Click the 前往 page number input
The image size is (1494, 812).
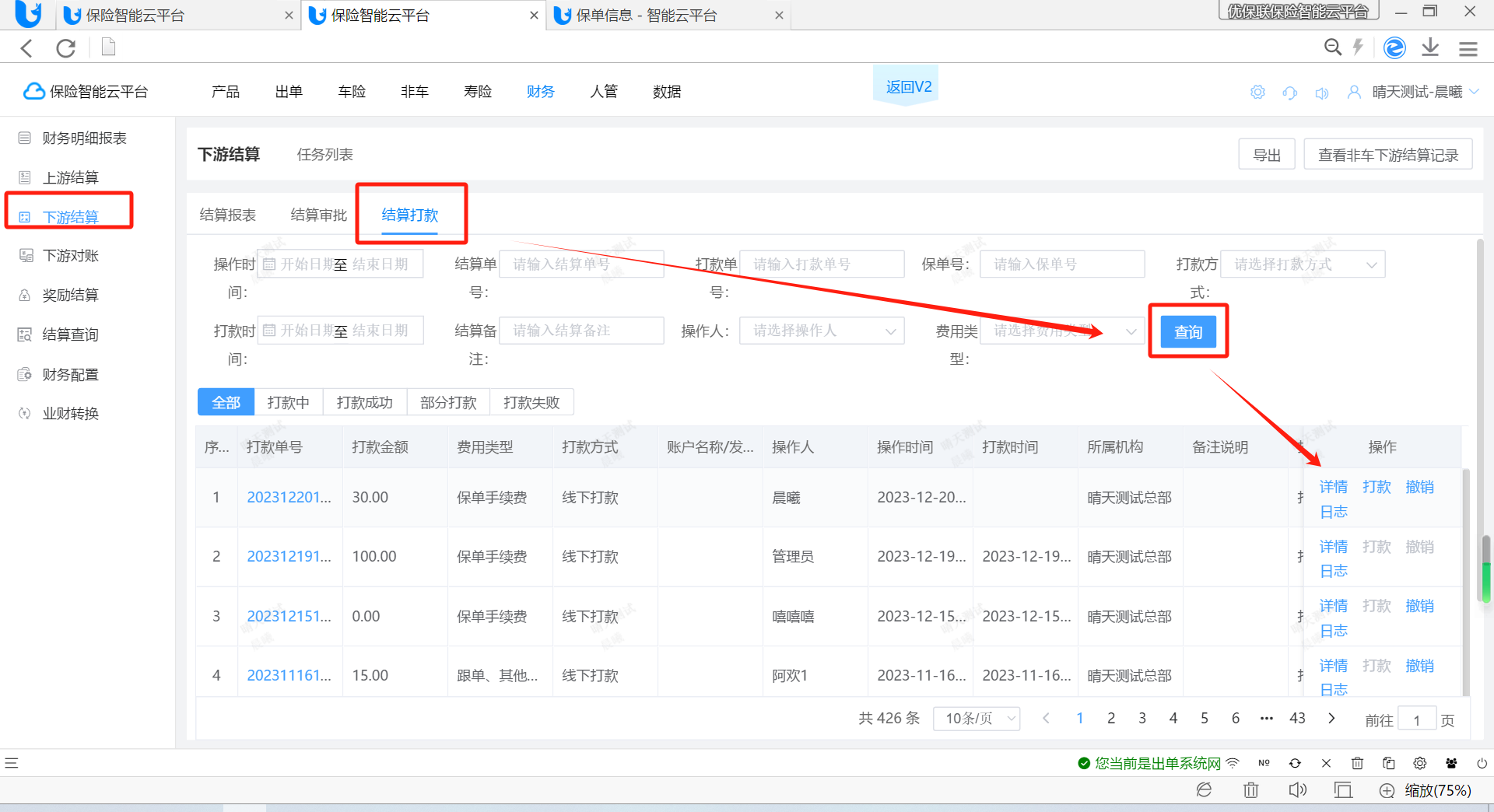click(x=1416, y=719)
